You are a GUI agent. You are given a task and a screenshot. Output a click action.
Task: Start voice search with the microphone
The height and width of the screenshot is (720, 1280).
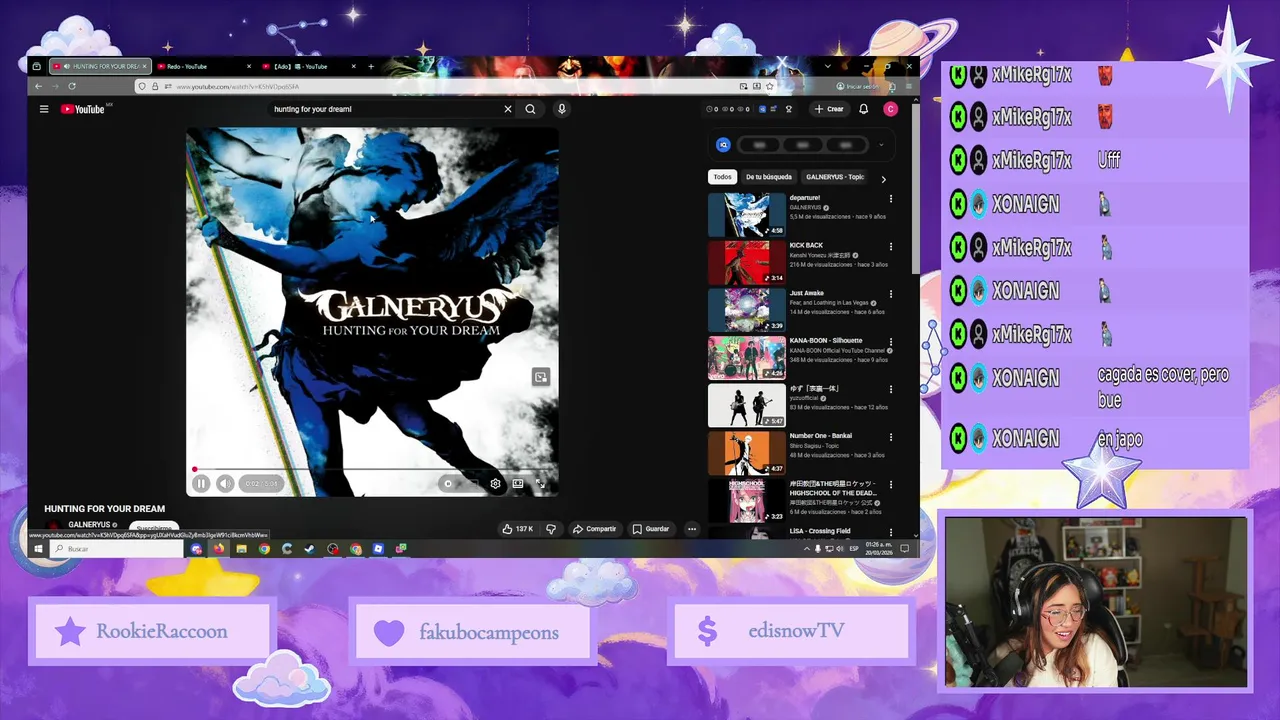click(562, 109)
